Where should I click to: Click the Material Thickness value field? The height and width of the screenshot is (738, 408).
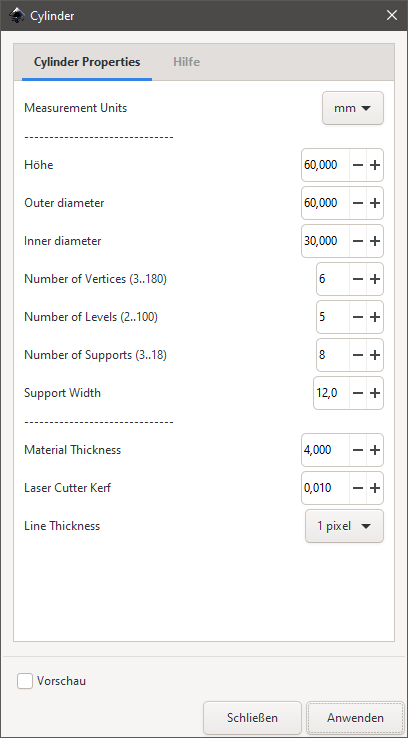pos(325,450)
